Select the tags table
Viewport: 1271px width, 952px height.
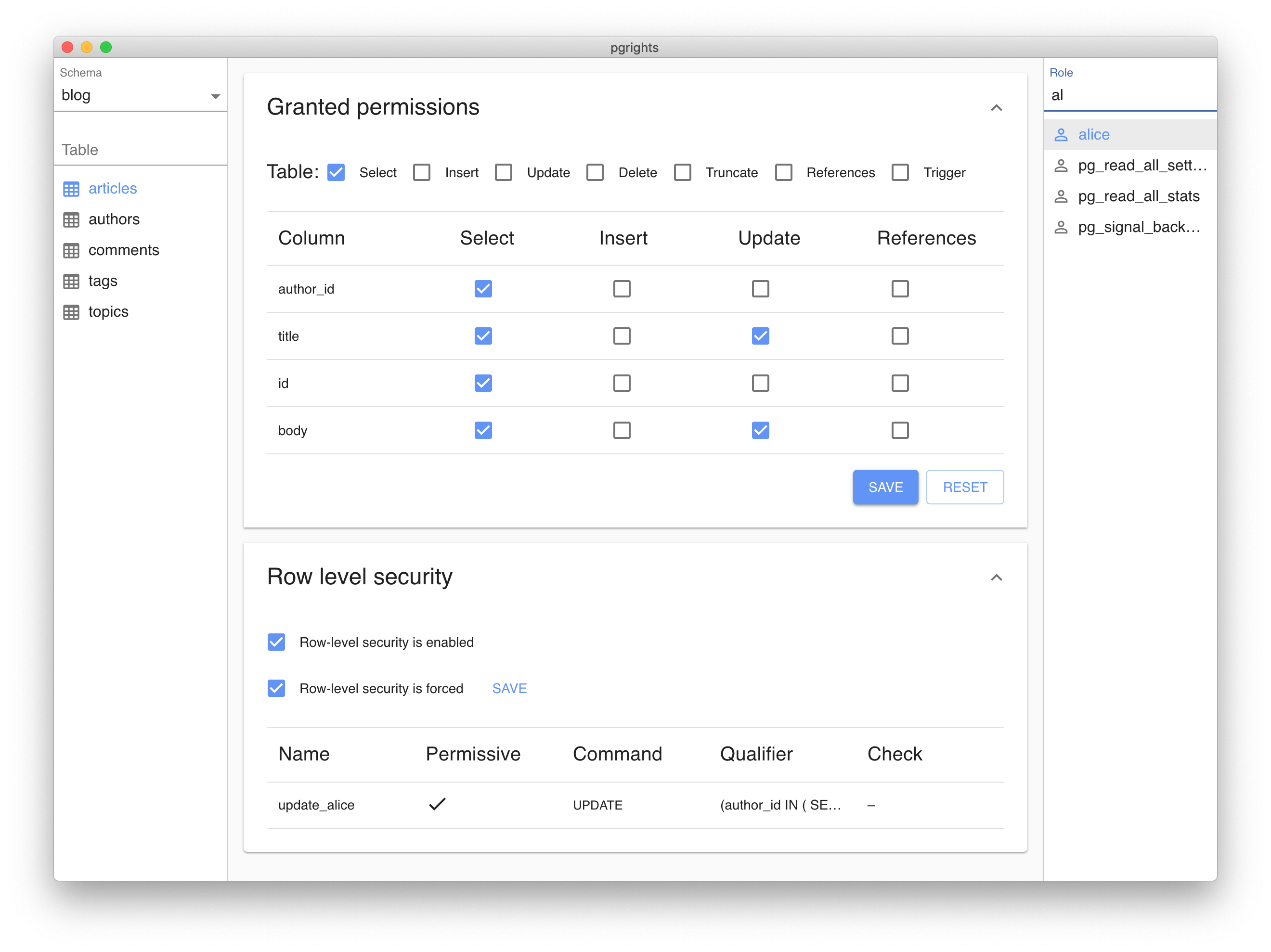coord(141,282)
